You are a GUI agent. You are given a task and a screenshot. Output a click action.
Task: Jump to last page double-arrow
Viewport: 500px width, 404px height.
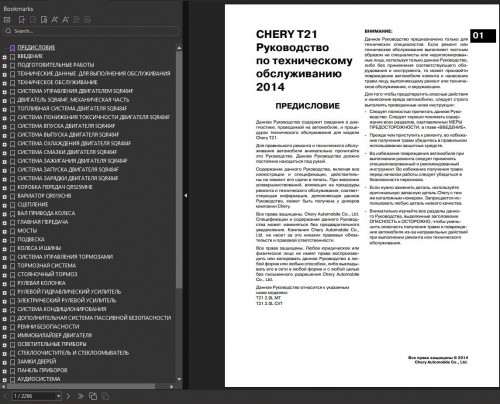click(80, 396)
